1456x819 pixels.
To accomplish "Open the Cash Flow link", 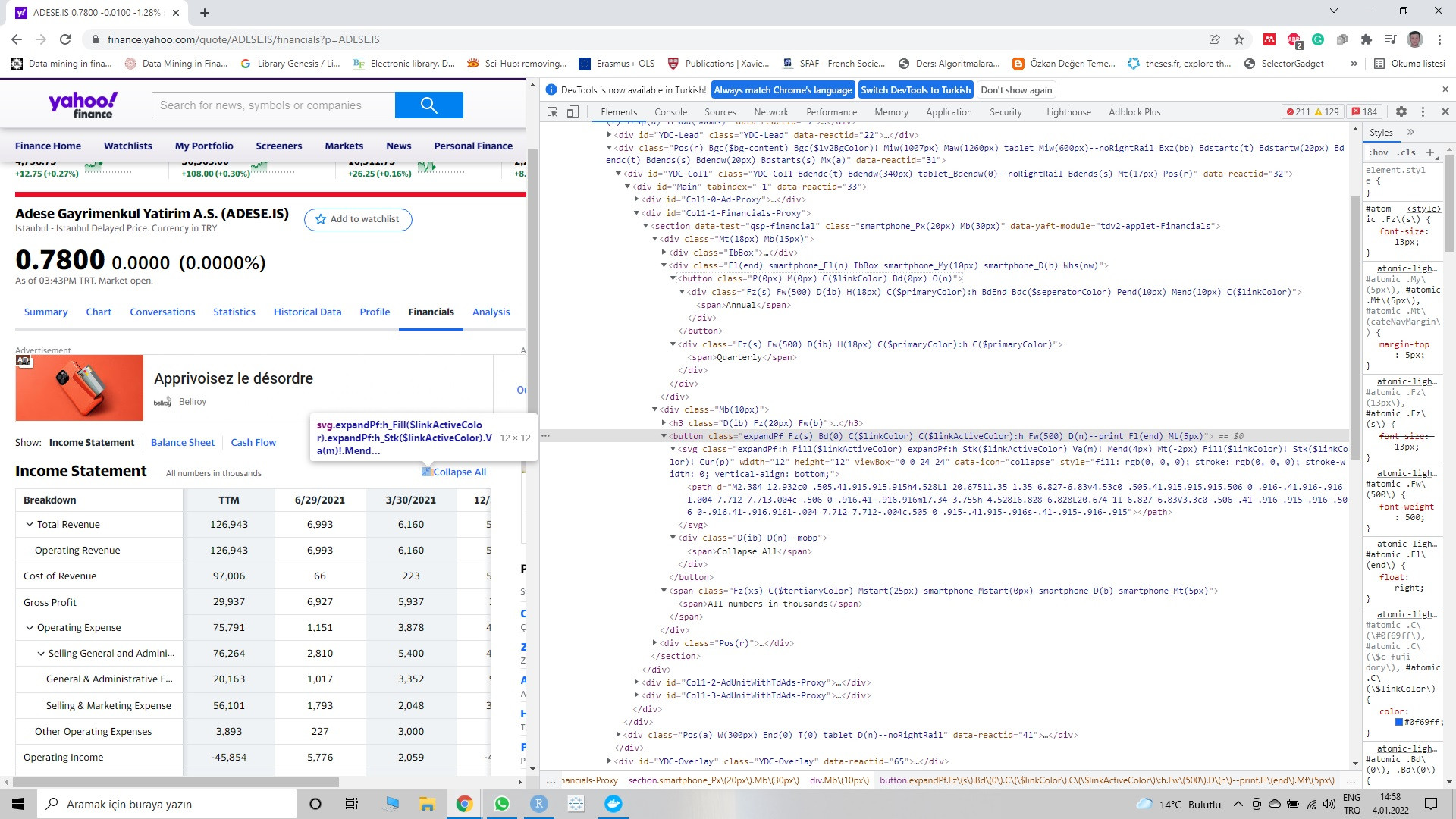I will click(253, 442).
